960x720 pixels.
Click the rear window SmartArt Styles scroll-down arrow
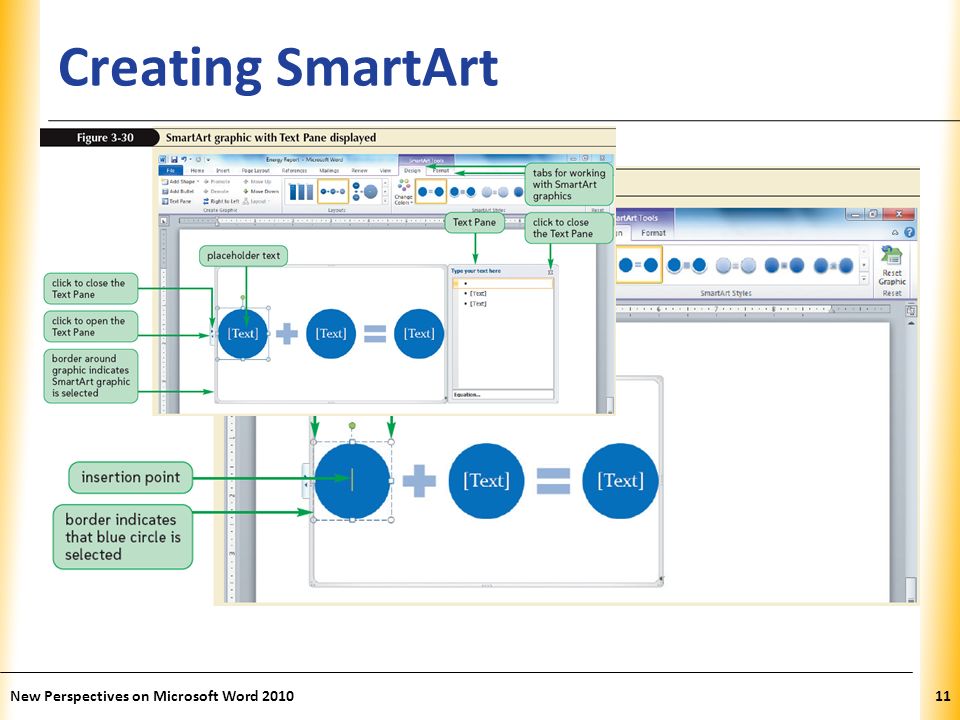(864, 265)
